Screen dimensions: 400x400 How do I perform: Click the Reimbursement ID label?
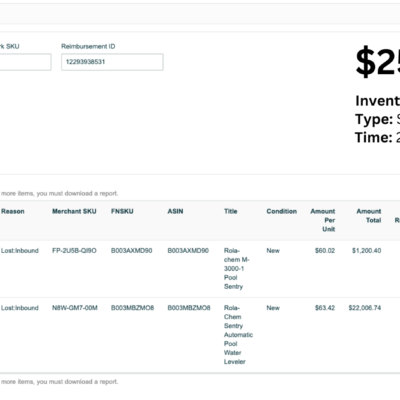click(88, 46)
